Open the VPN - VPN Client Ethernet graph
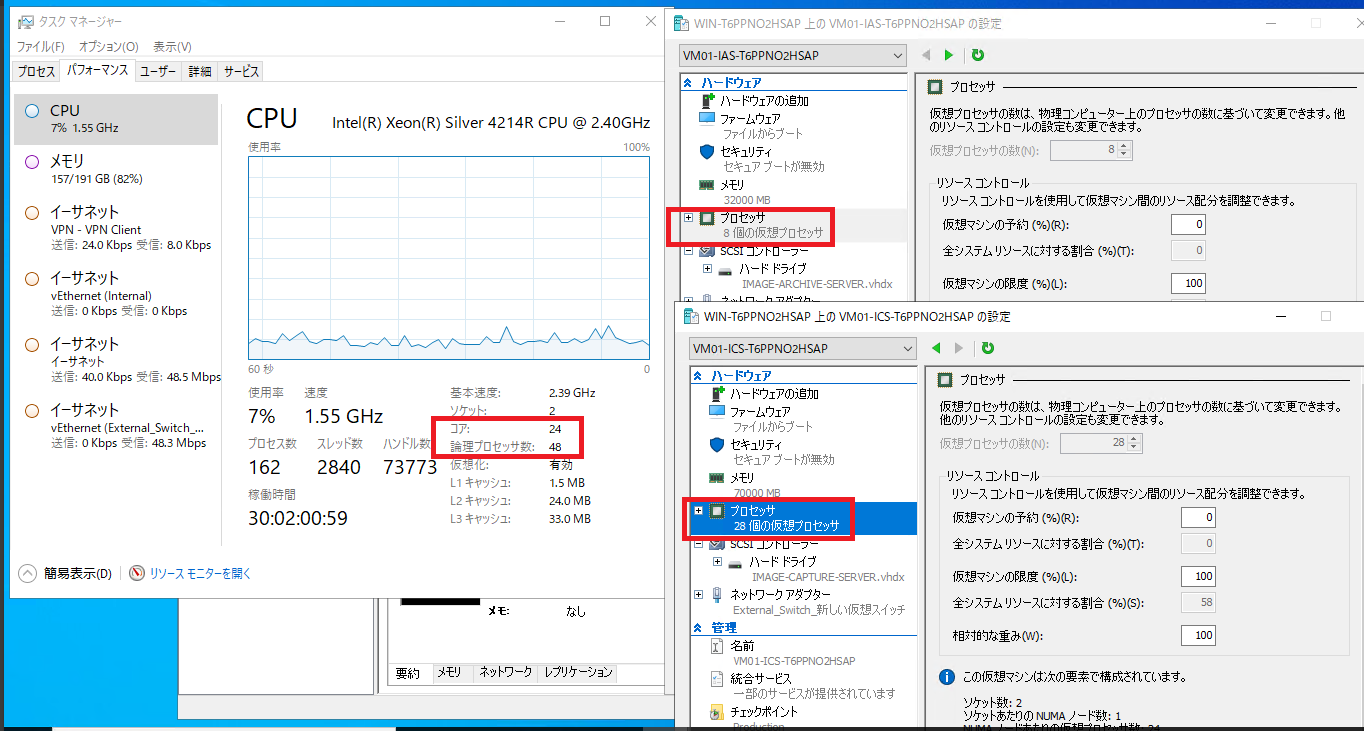1364x731 pixels. tap(117, 227)
